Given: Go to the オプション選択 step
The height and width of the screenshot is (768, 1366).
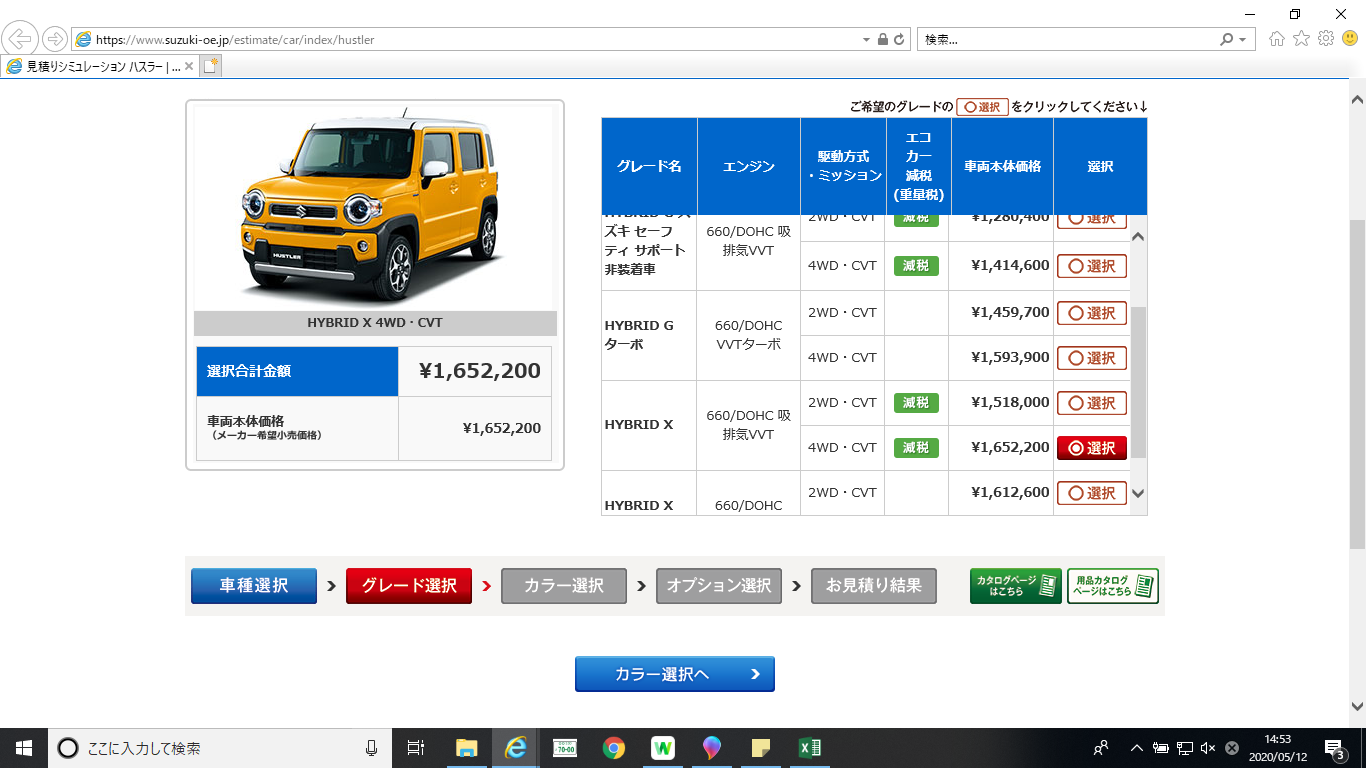Looking at the screenshot, I should pos(719,586).
